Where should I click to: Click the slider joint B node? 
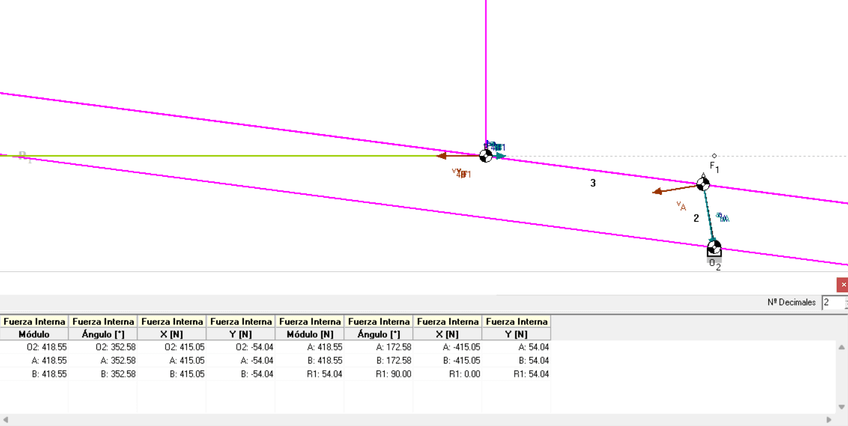pyautogui.click(x=486, y=155)
